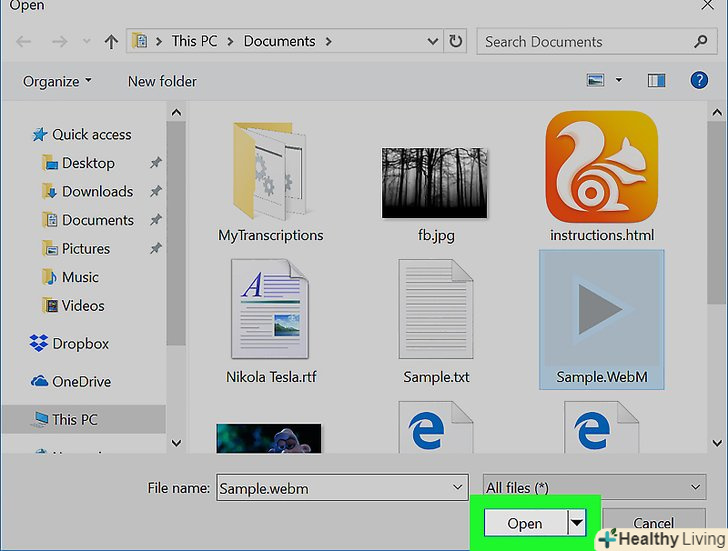Click the search magnifier icon
Viewport: 728px width, 551px height.
coord(700,42)
